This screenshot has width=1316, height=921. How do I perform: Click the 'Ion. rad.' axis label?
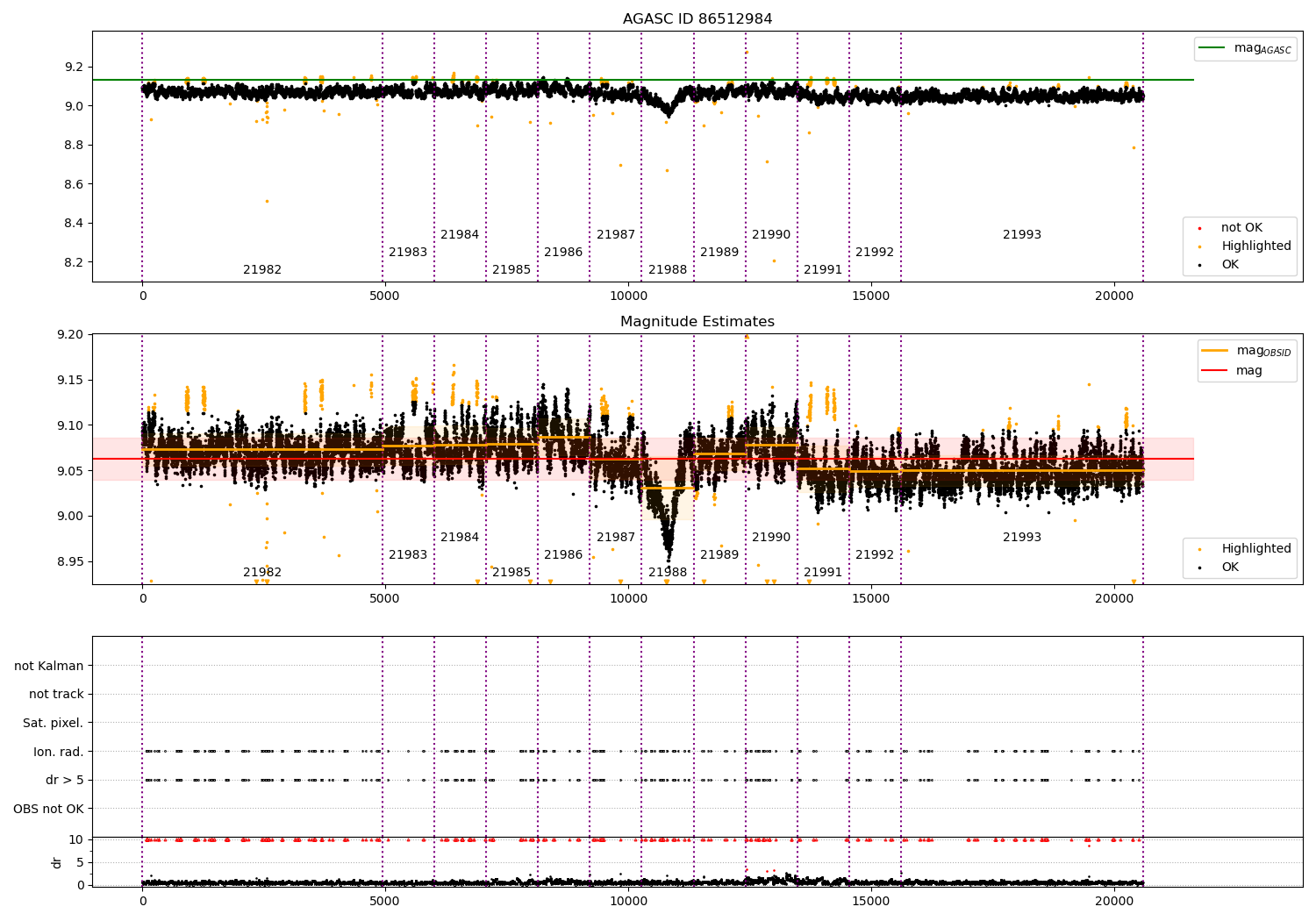pyautogui.click(x=59, y=752)
